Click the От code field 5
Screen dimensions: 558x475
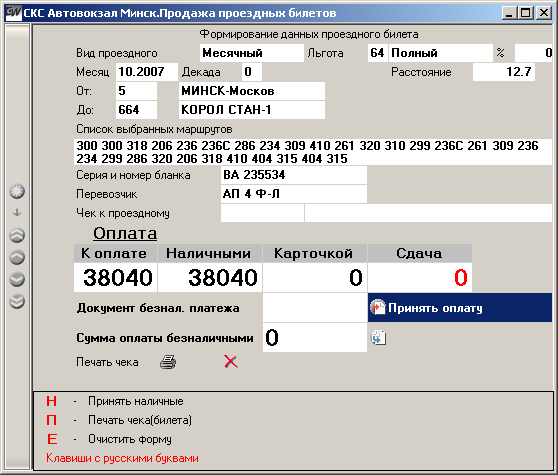(136, 91)
